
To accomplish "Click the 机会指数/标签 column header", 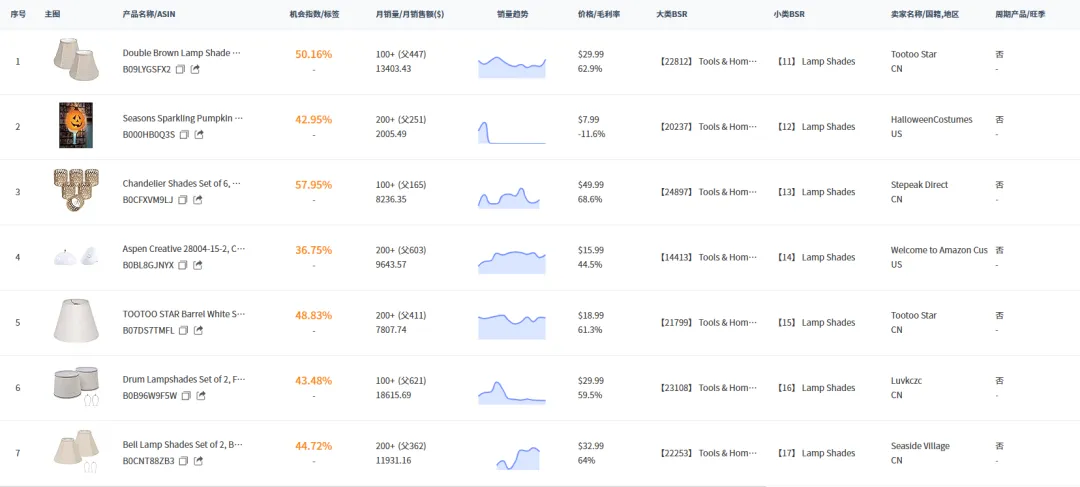I will pyautogui.click(x=314, y=14).
